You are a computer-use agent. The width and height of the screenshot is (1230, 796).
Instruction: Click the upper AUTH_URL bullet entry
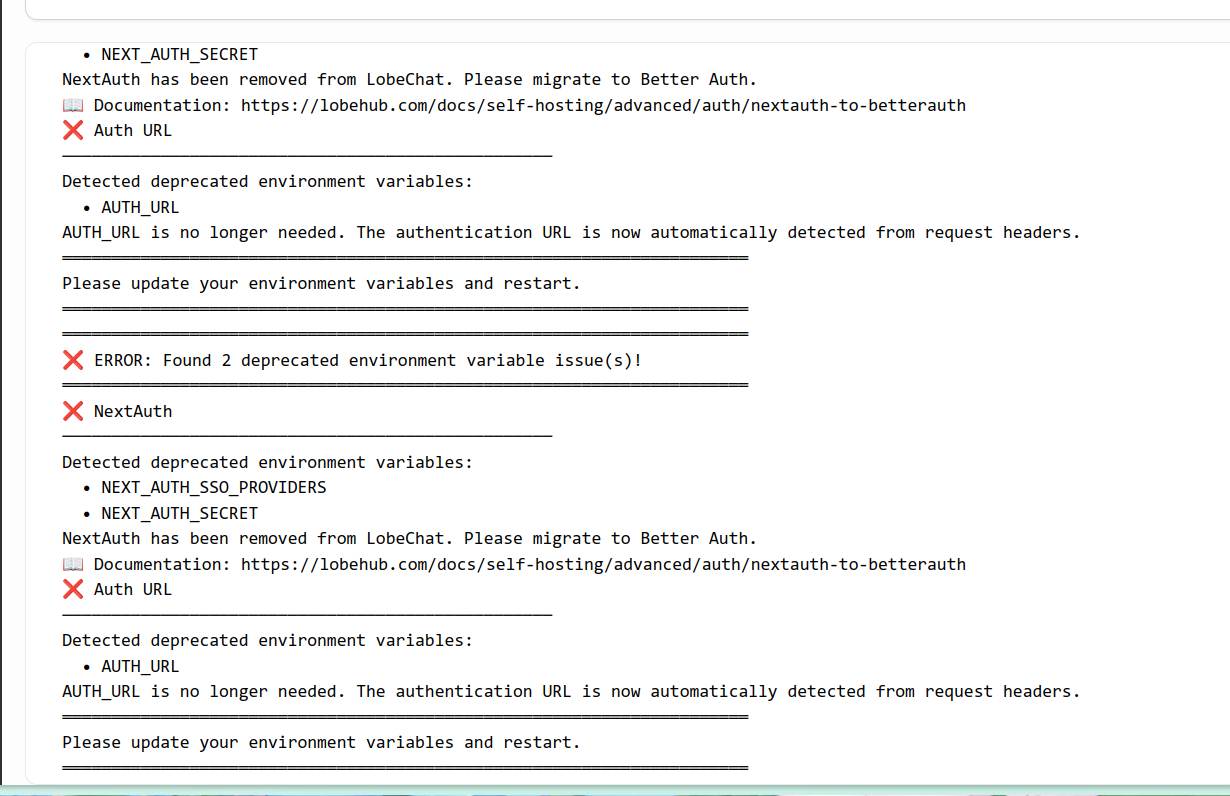pyautogui.click(x=140, y=207)
